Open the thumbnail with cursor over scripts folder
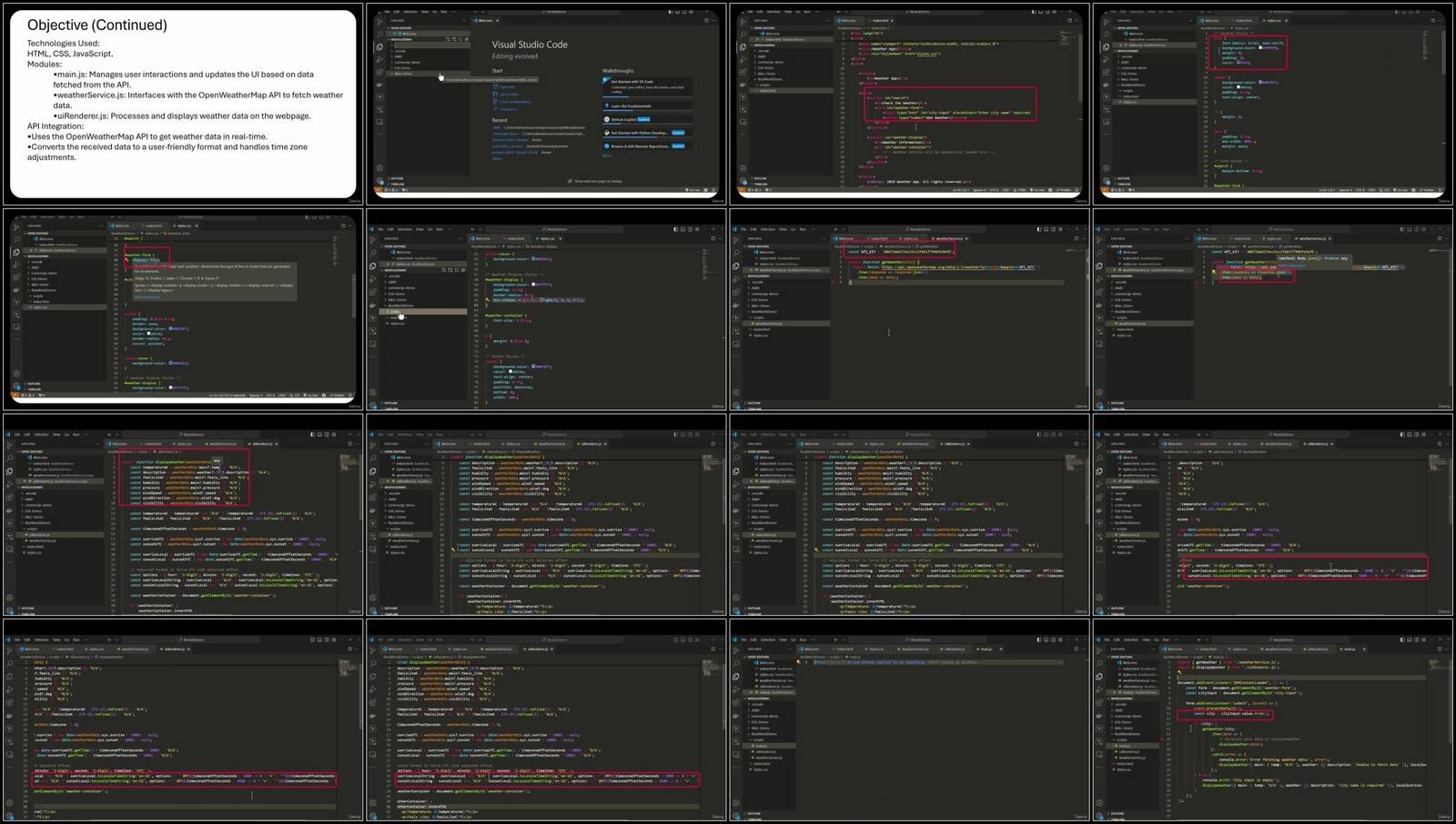The width and height of the screenshot is (1456, 824). coord(546,309)
